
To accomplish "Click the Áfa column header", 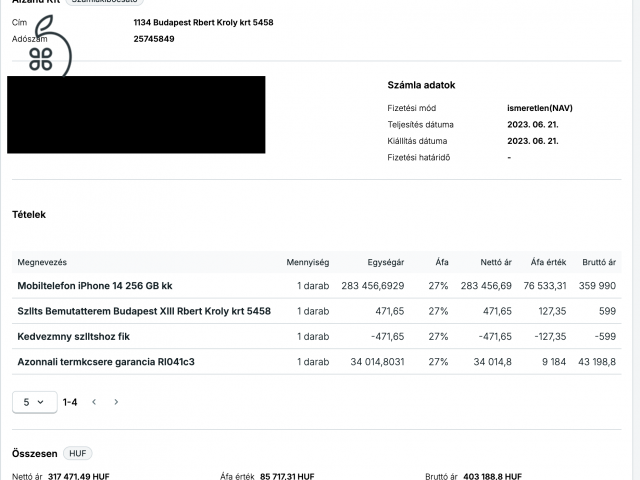I will click(x=442, y=262).
